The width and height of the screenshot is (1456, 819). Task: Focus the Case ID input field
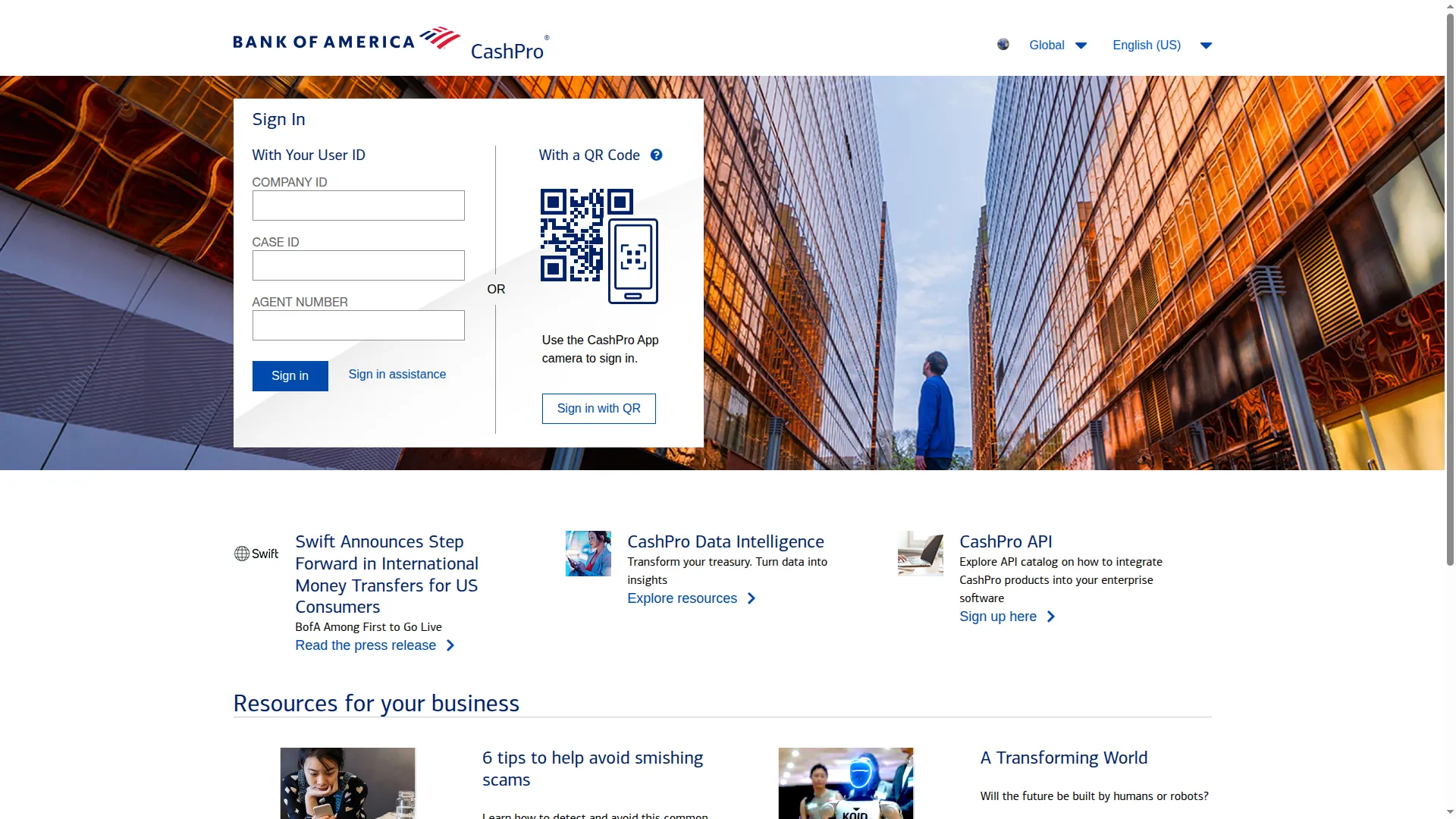point(358,265)
